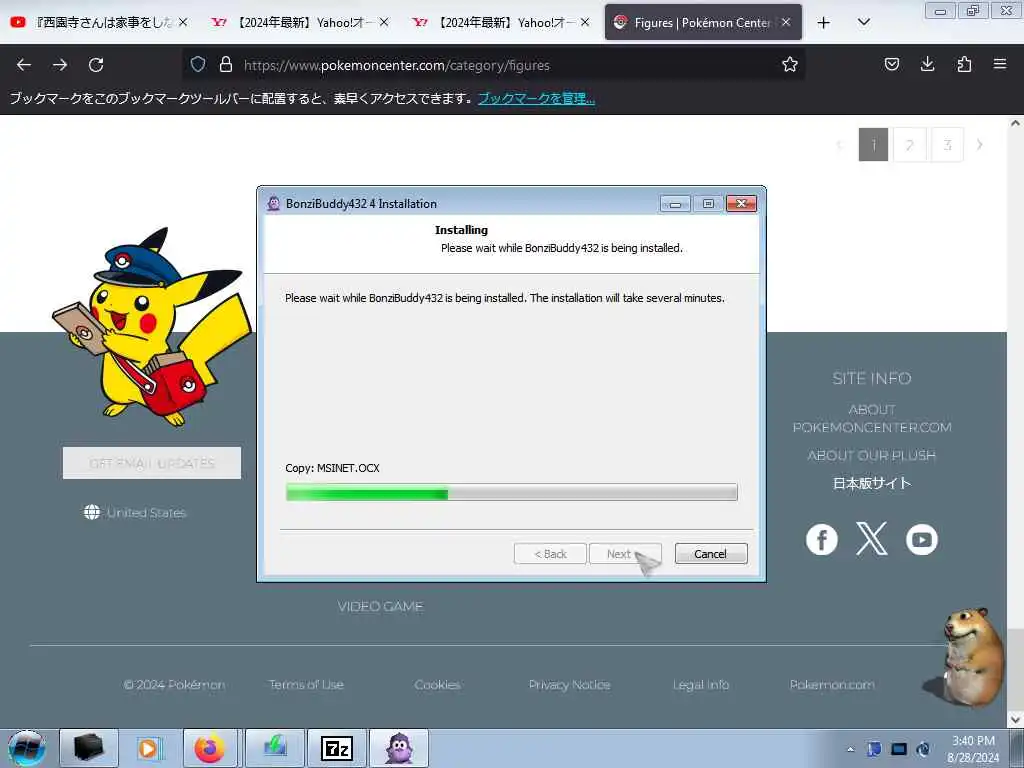Switch to the YouTube 西園寺さん tab
This screenshot has height=768, width=1024.
[99, 22]
